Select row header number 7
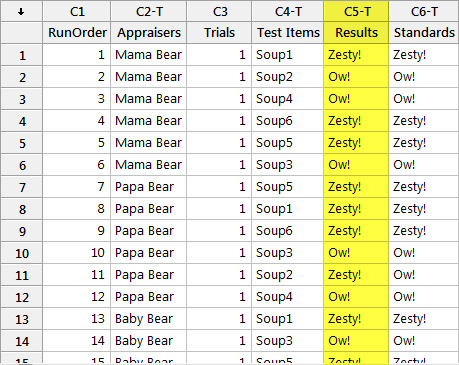Screen dimensions: 459x365 [22, 187]
